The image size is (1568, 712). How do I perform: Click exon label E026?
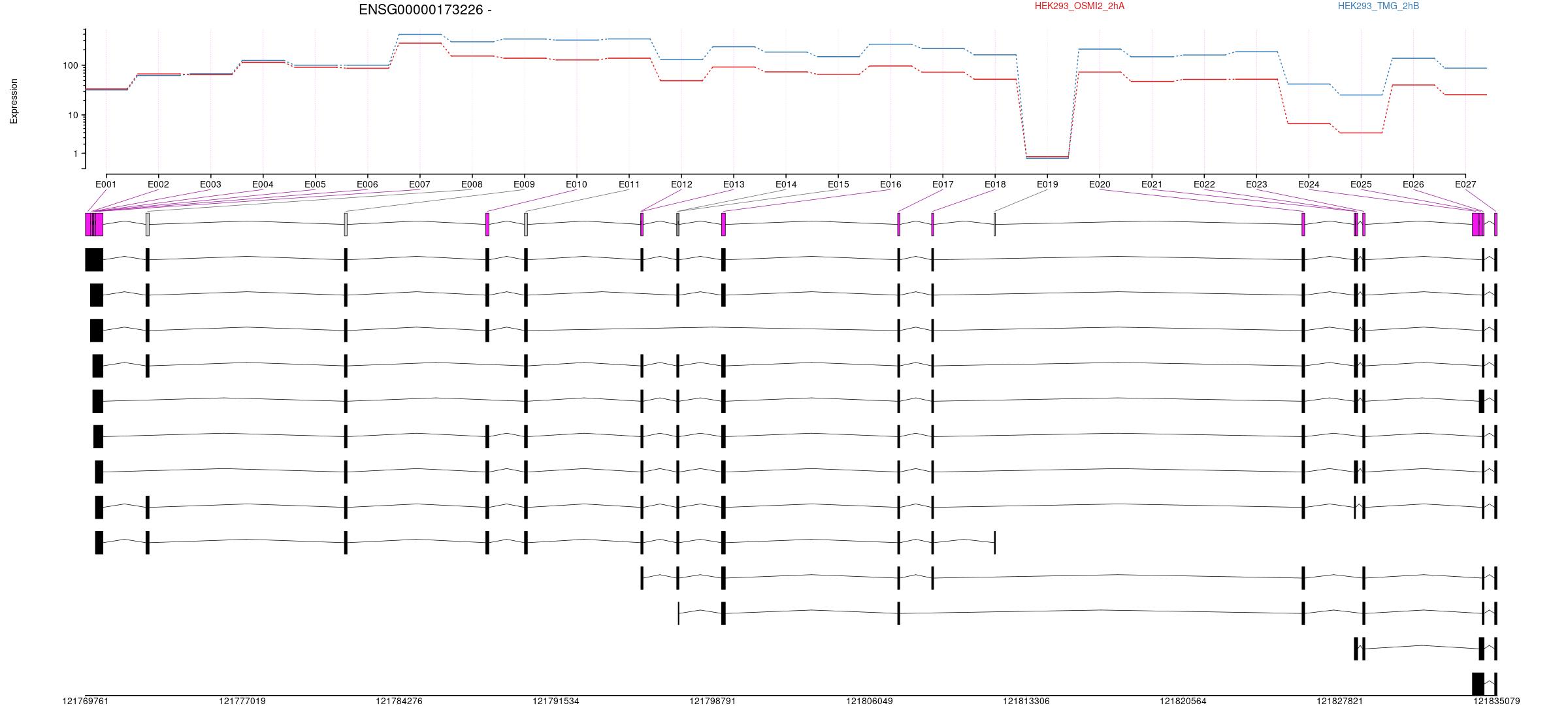1413,184
